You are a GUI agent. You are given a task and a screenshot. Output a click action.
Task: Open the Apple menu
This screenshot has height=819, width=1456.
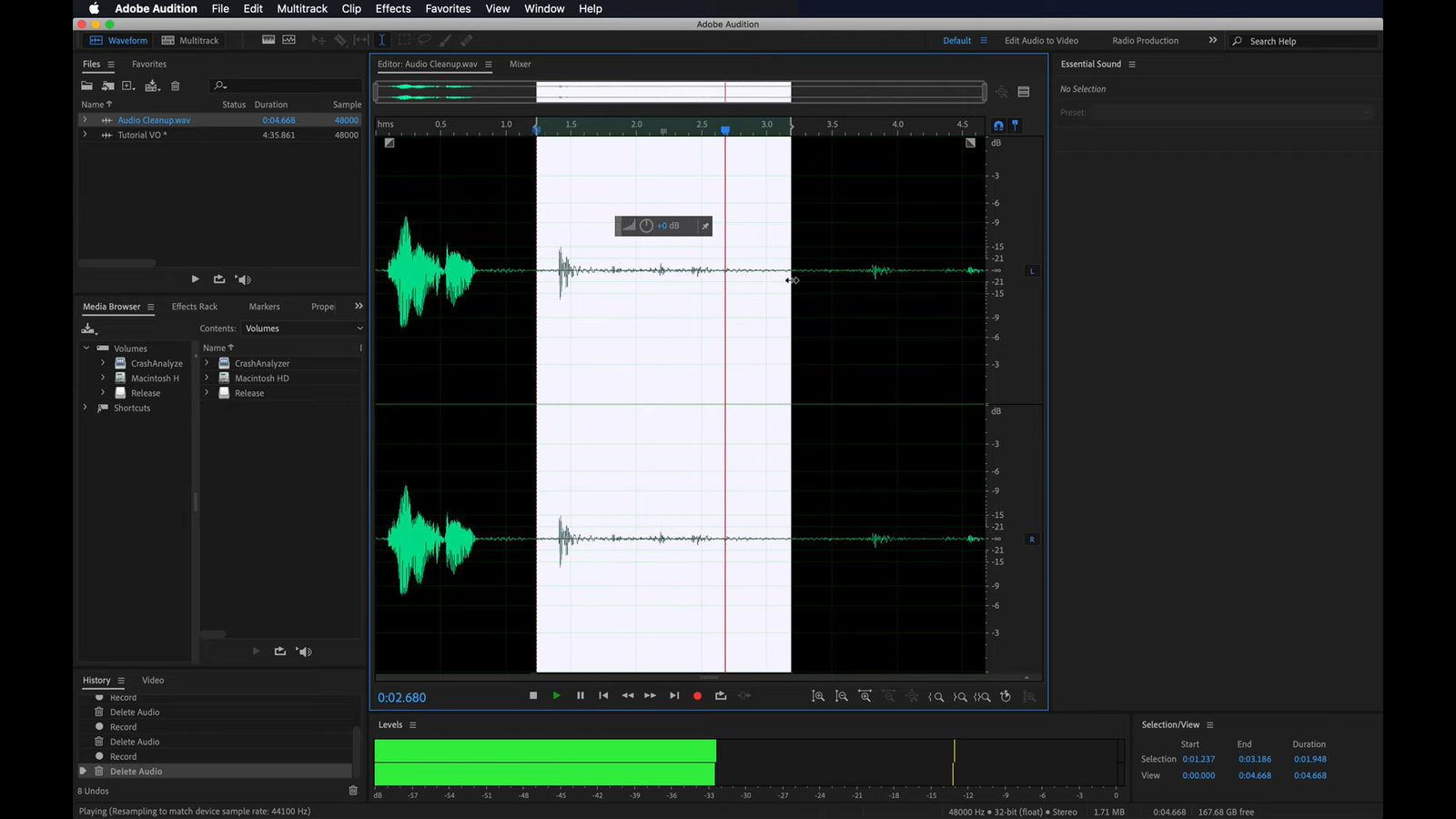(94, 8)
